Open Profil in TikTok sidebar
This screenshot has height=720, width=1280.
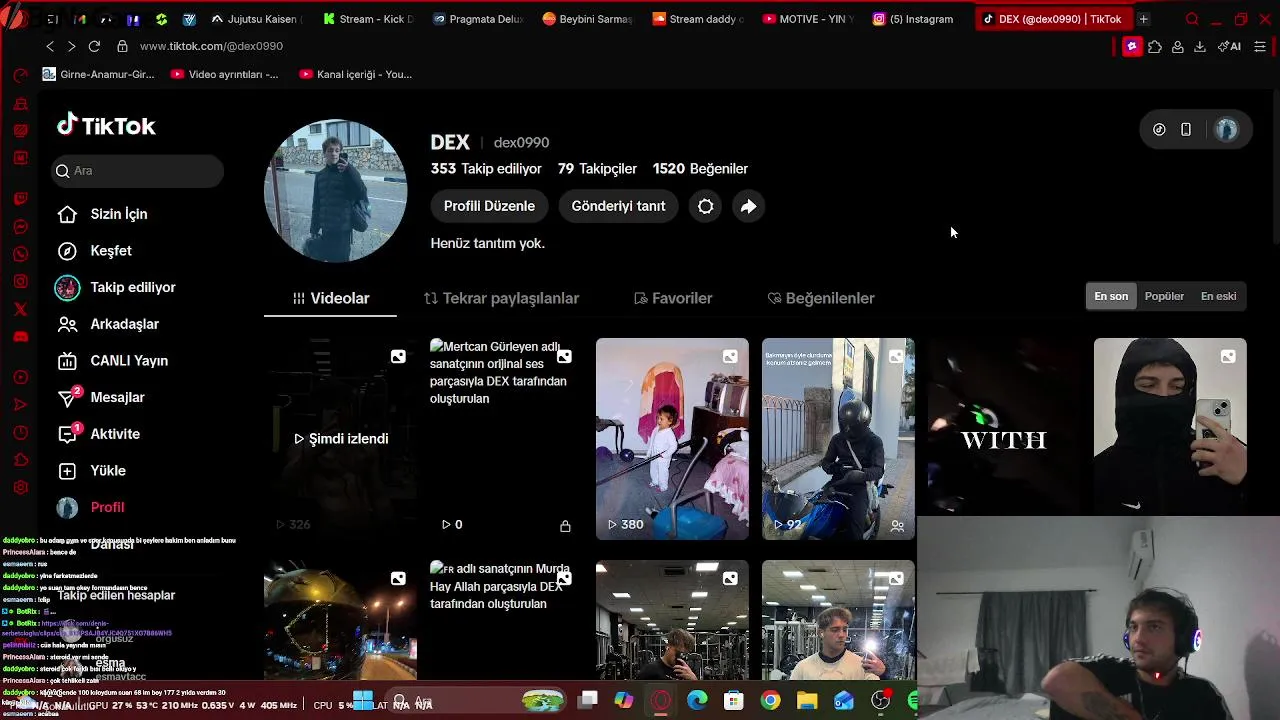(90, 507)
